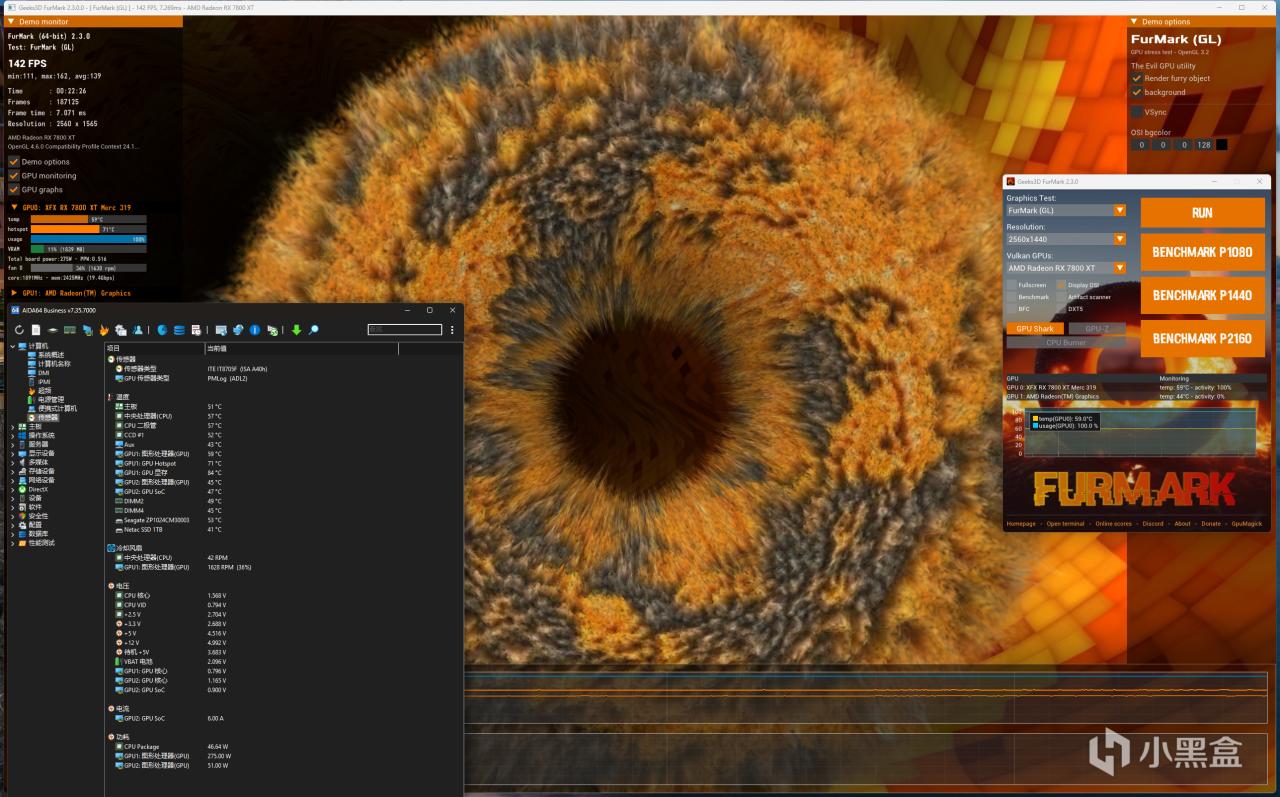Screen dimensions: 1280x797
Task: Open the Online scores link
Action: pos(1113,524)
